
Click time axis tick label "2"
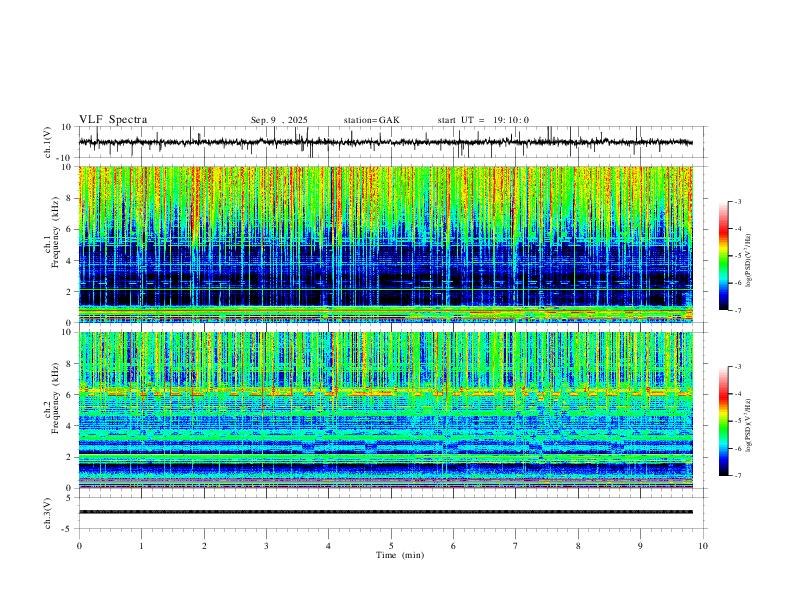204,546
